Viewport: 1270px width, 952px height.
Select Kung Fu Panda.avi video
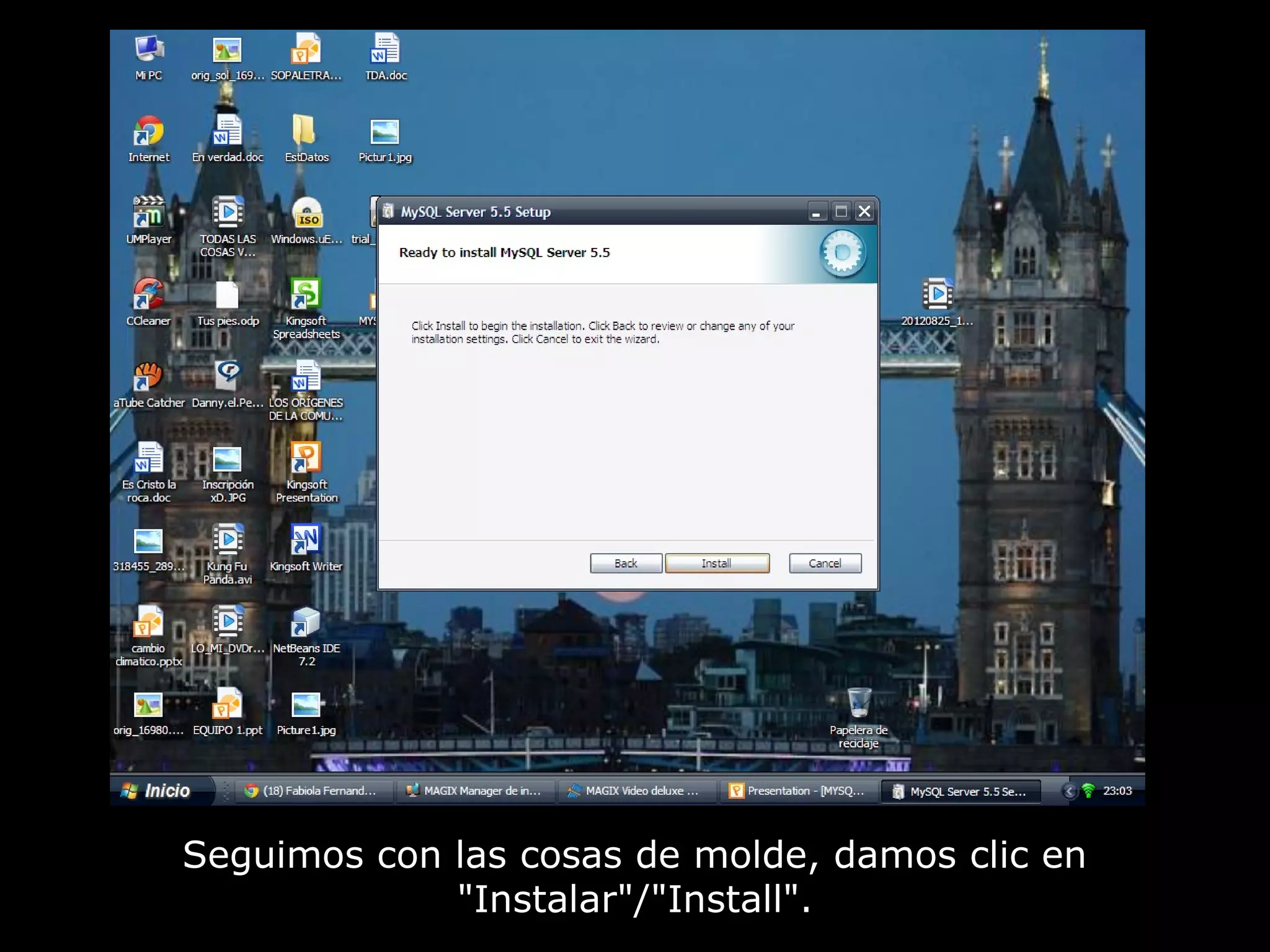(228, 554)
